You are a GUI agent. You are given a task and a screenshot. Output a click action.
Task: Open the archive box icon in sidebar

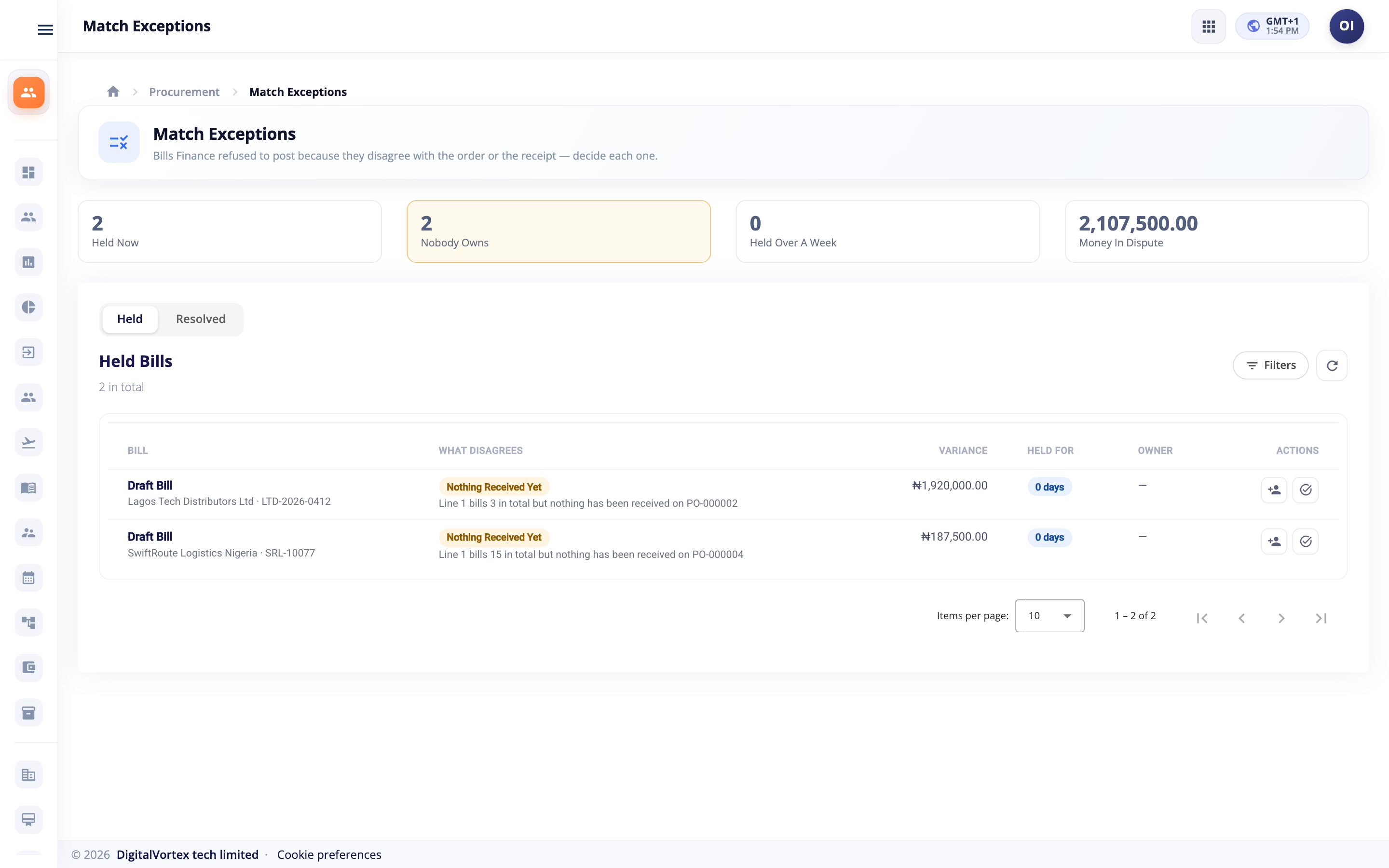(29, 713)
